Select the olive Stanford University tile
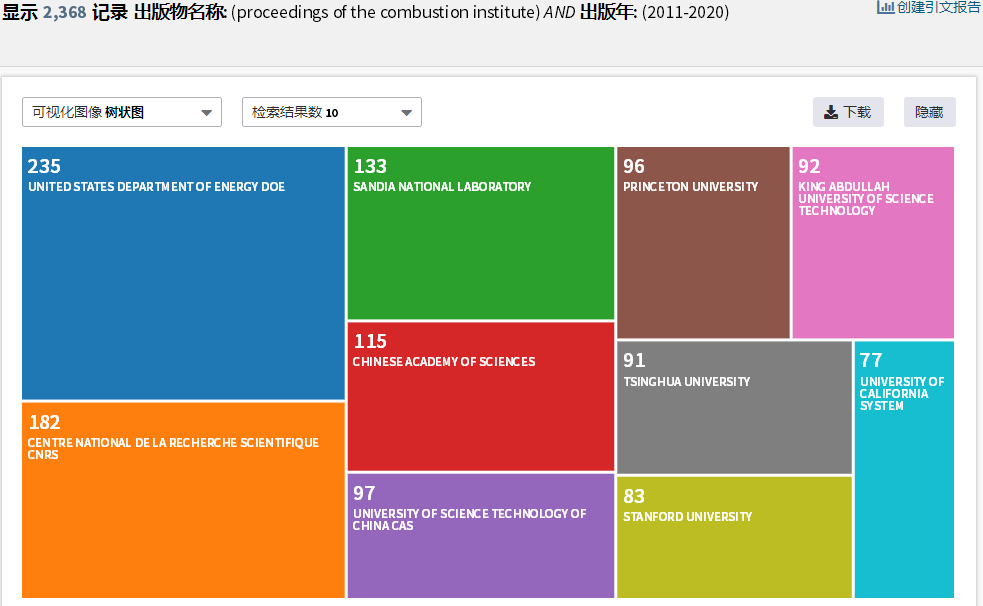Viewport: 983px width, 606px height. (735, 537)
